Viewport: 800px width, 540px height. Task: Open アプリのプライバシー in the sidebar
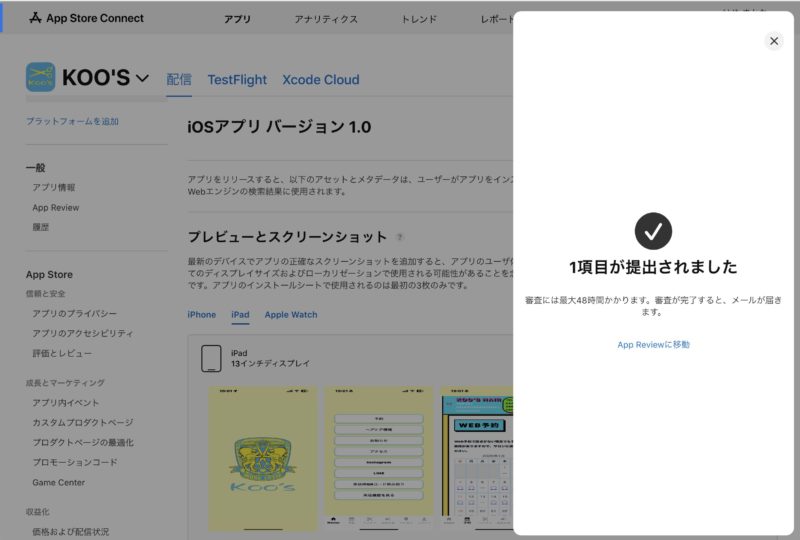(x=74, y=314)
